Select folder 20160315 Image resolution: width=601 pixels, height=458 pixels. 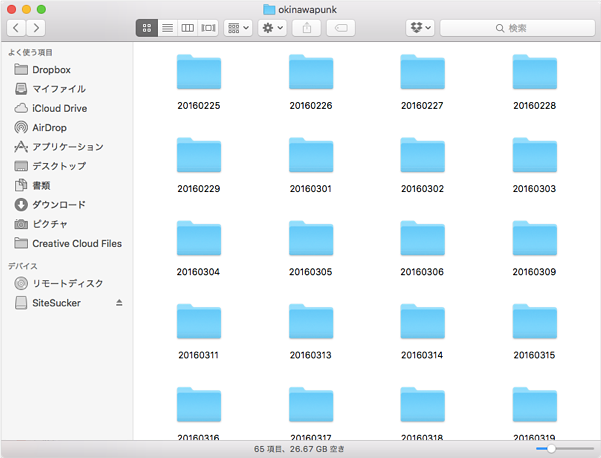point(534,332)
